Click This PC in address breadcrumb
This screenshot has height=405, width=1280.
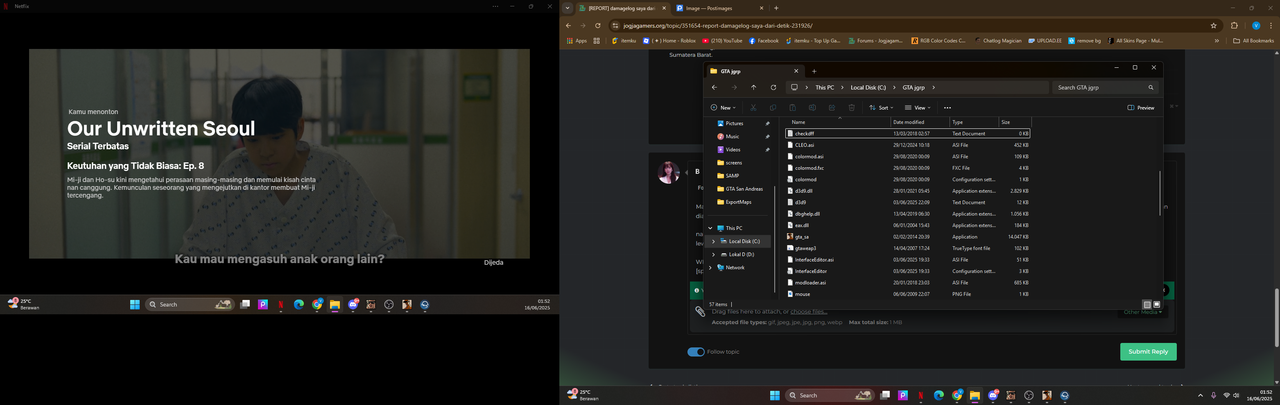(x=824, y=87)
